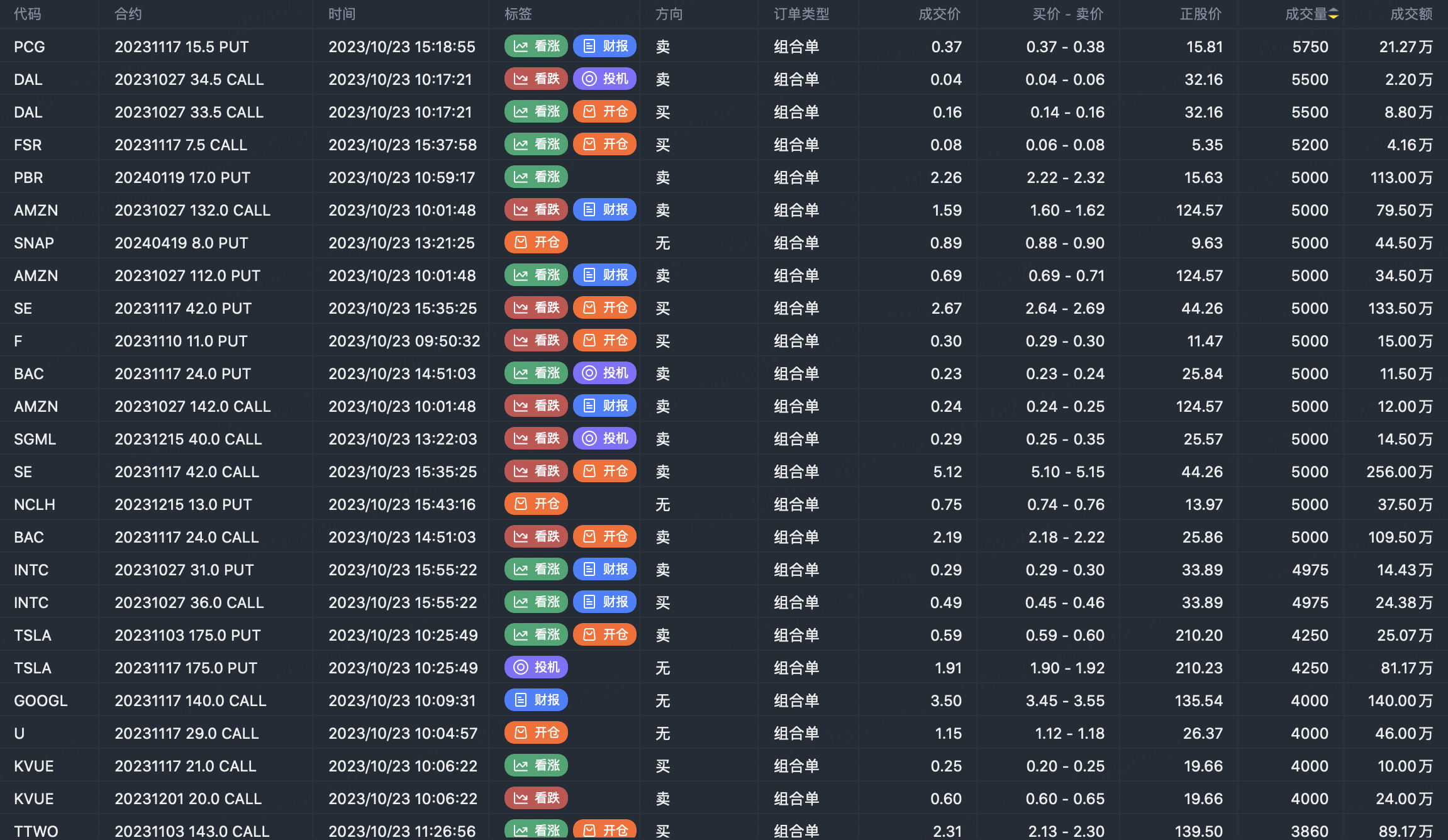Click the 113.00万 amount cell

1401,177
